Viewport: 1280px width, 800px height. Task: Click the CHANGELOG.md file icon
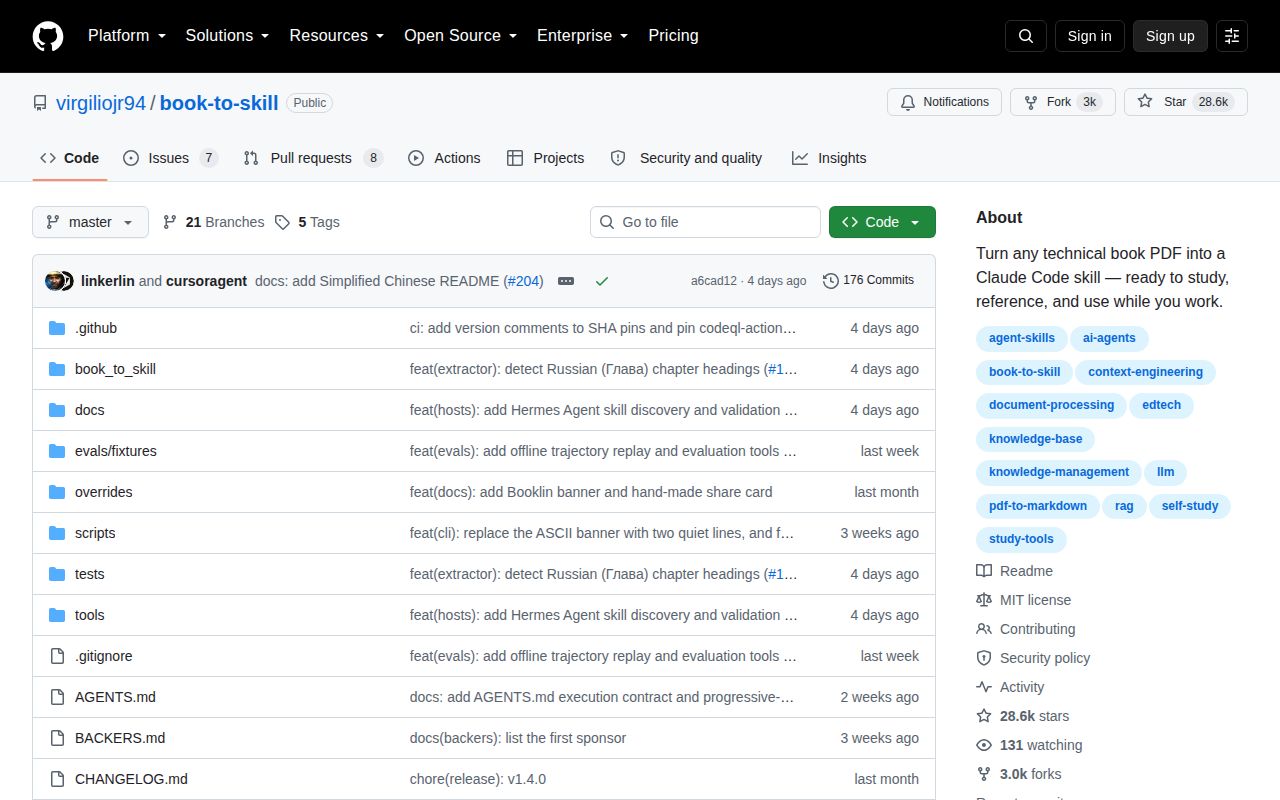point(57,779)
